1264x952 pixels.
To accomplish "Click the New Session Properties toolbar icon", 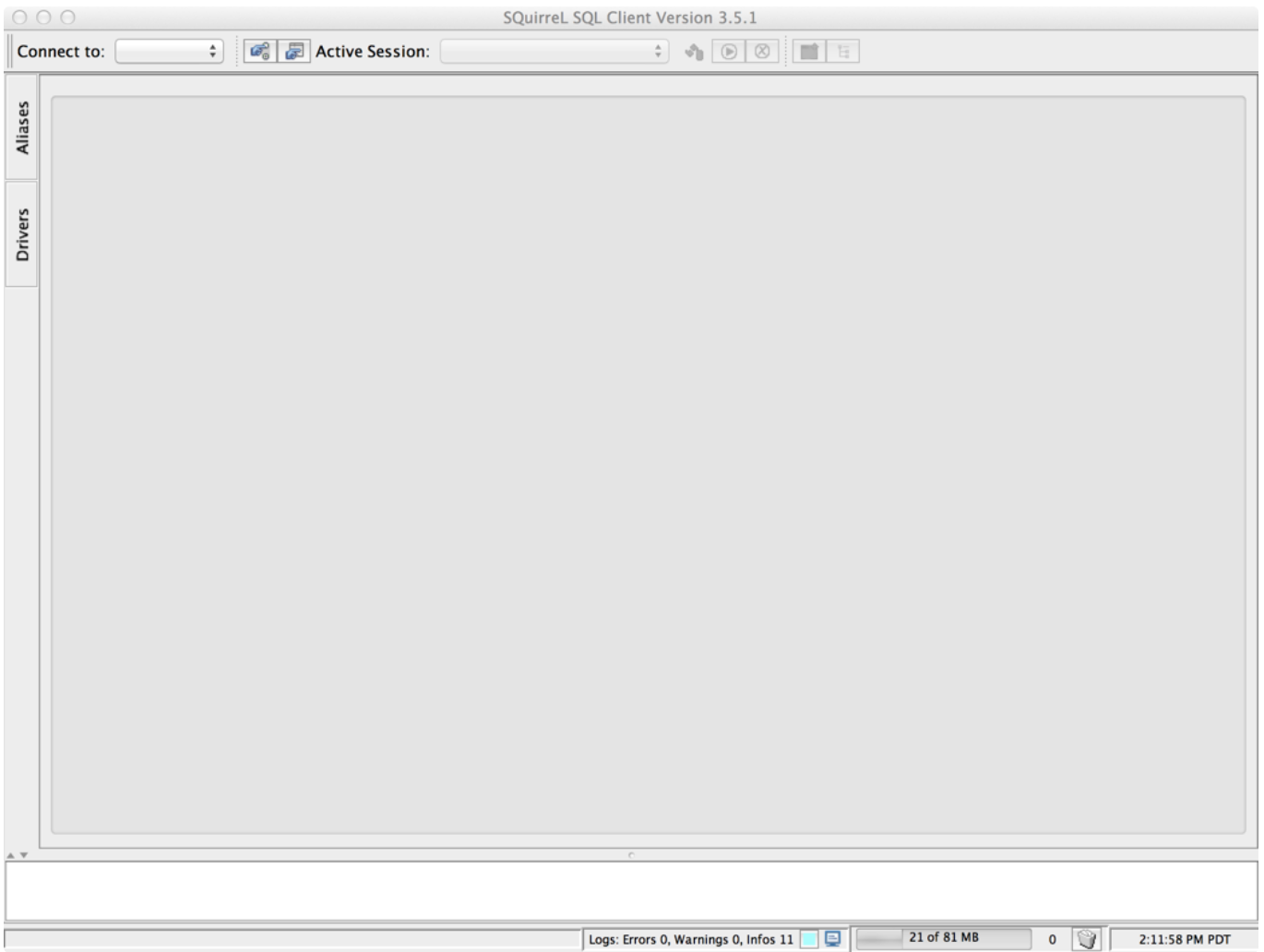I will pos(293,52).
